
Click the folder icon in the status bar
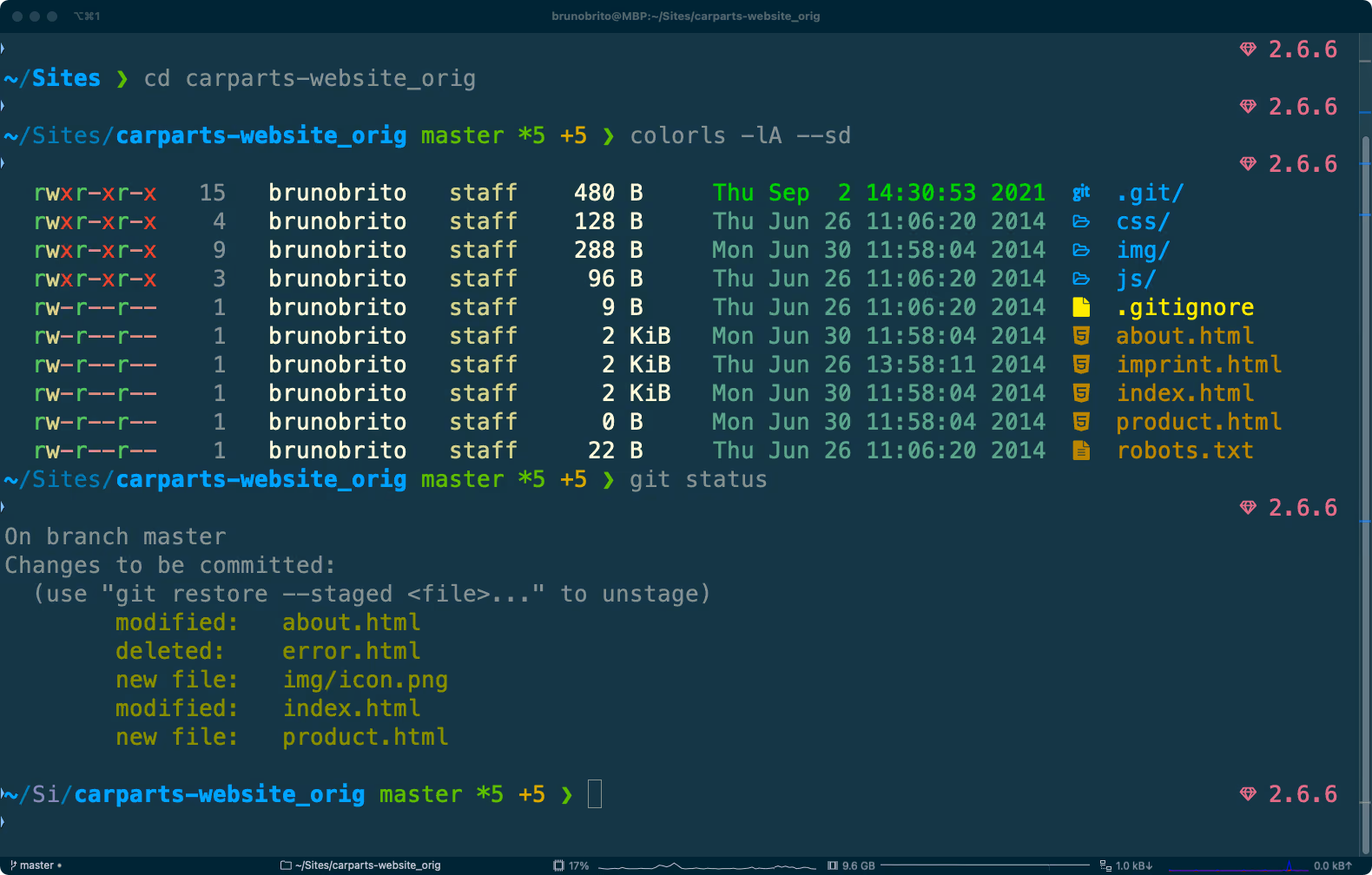point(286,865)
